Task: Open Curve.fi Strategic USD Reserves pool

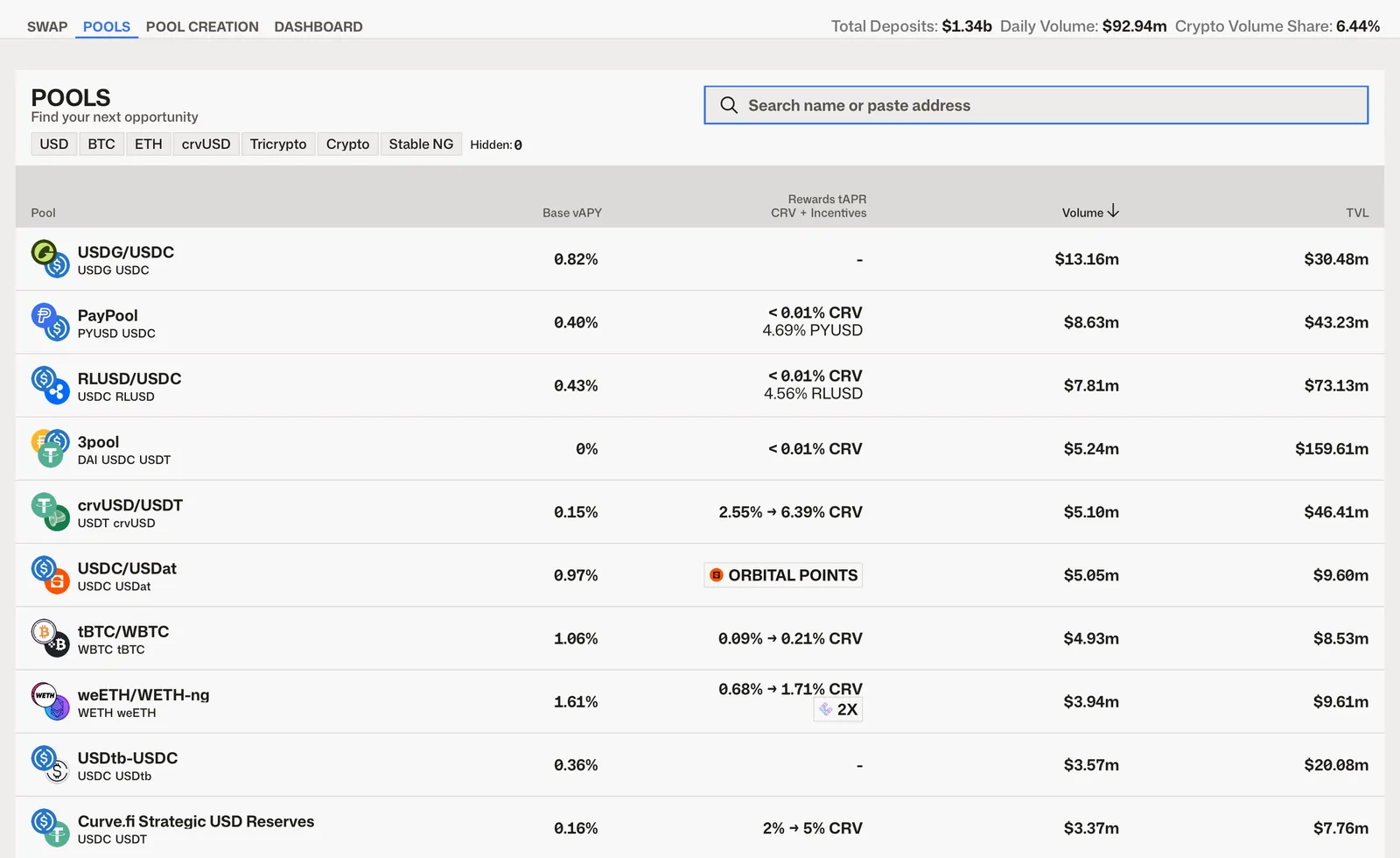Action: point(700,827)
